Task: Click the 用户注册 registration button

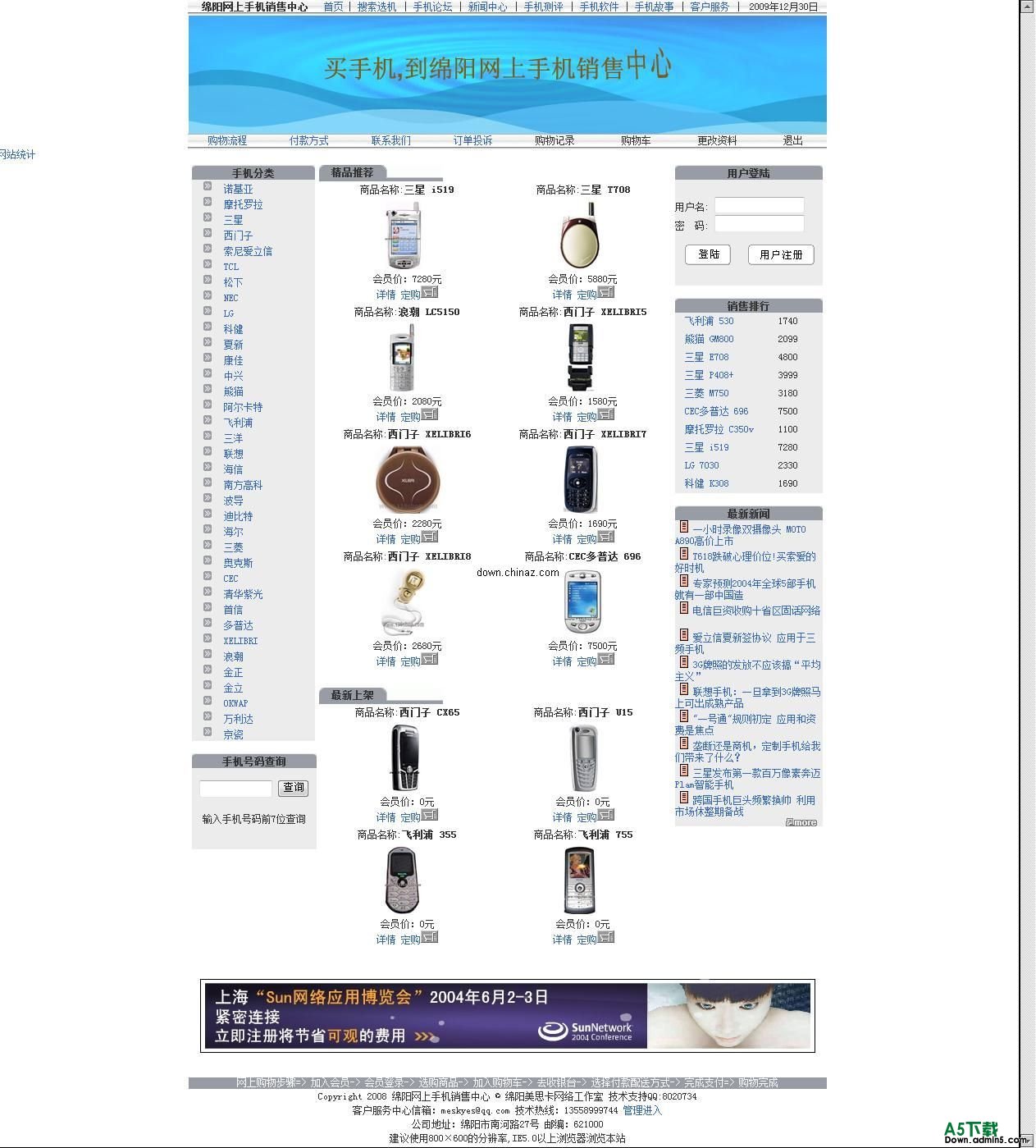Action: pyautogui.click(x=780, y=255)
